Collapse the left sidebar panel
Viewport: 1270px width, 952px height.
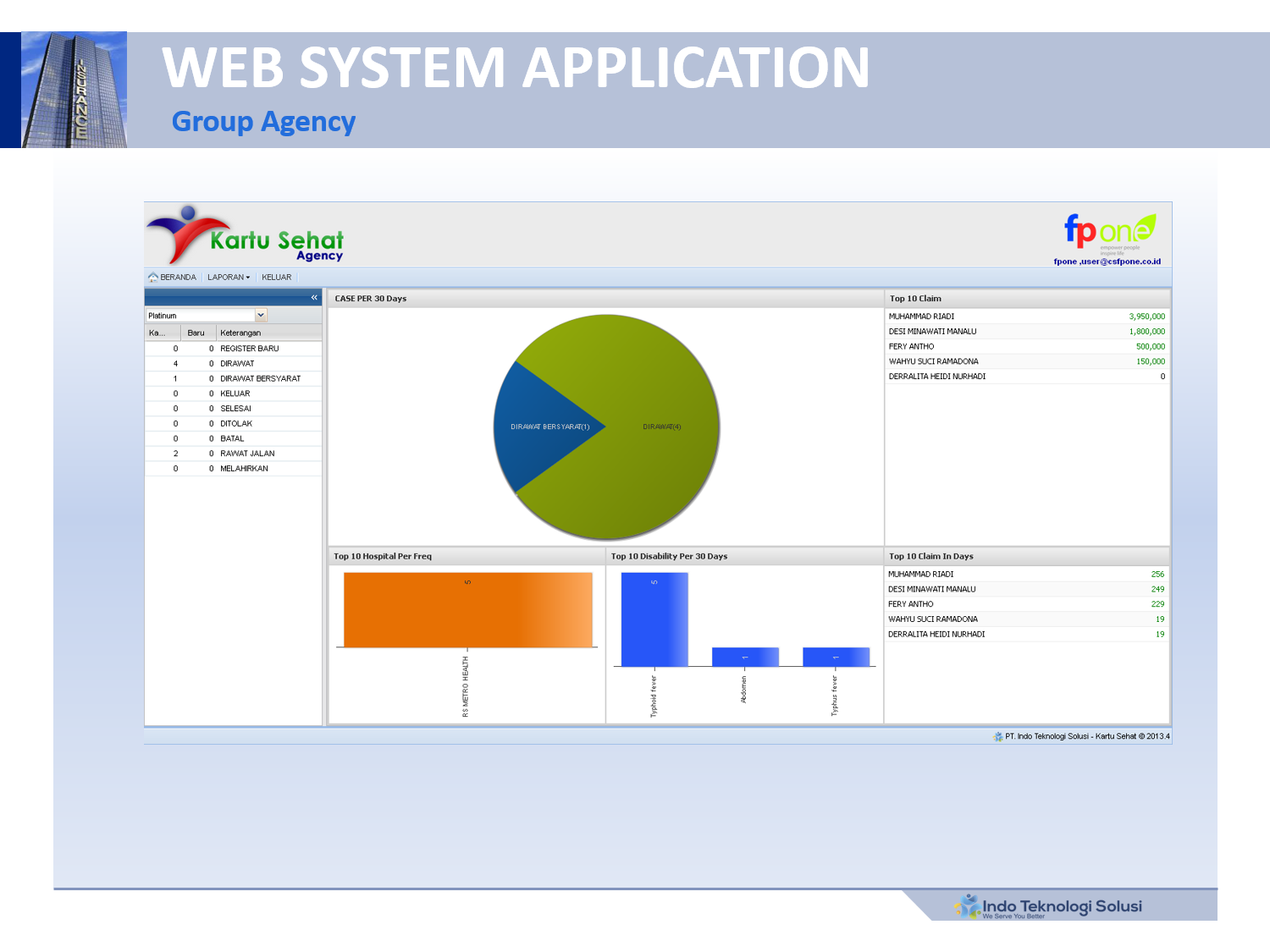click(314, 298)
